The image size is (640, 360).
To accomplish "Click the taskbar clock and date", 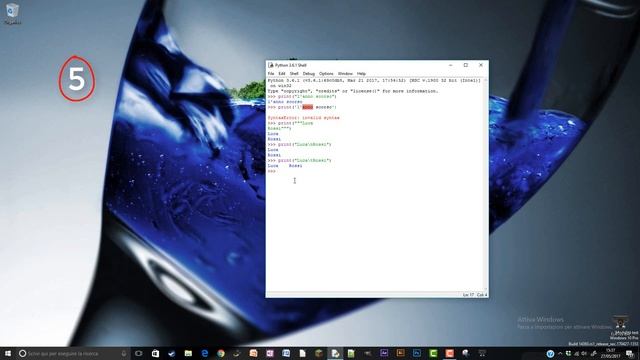I will [x=611, y=353].
